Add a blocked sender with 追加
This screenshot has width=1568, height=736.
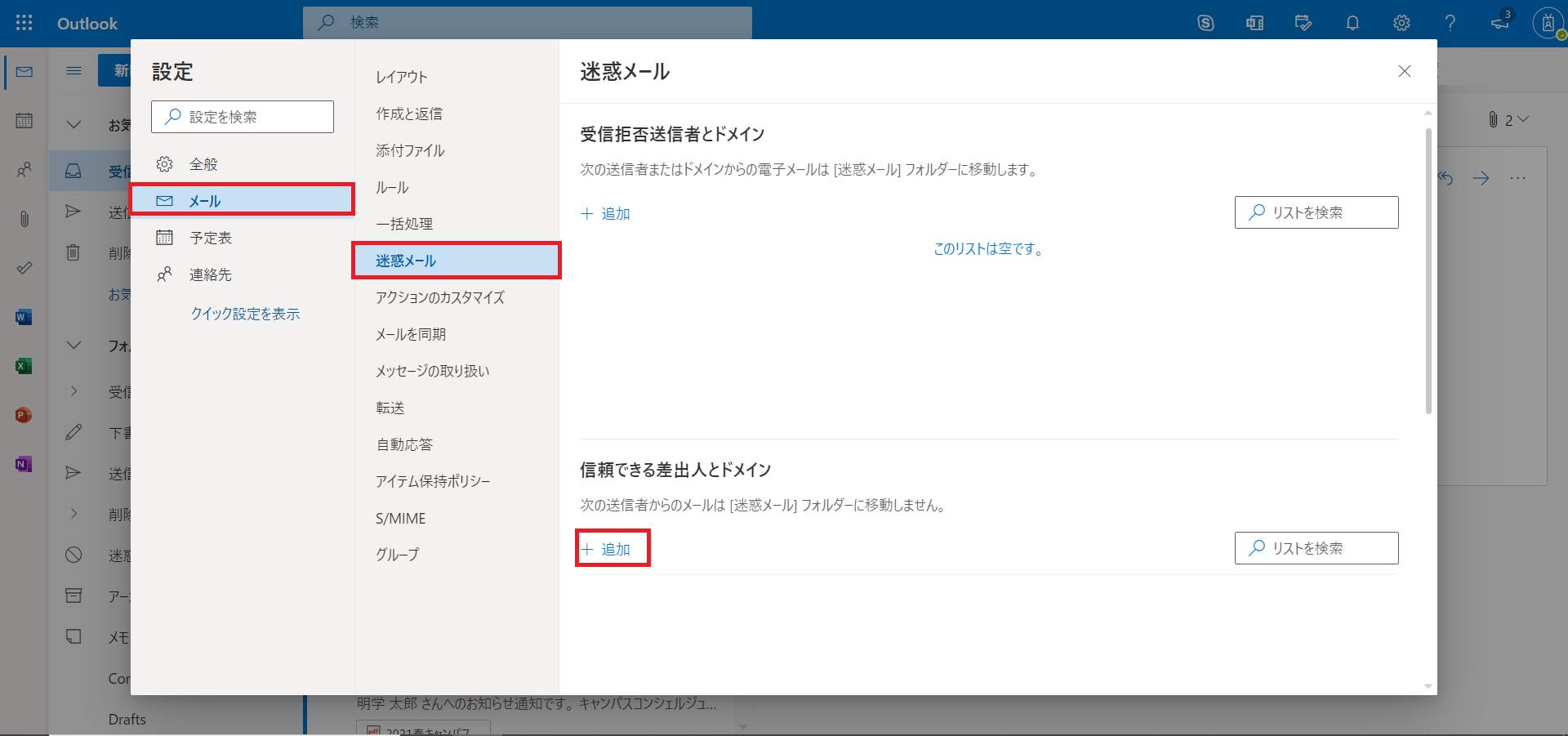[606, 213]
